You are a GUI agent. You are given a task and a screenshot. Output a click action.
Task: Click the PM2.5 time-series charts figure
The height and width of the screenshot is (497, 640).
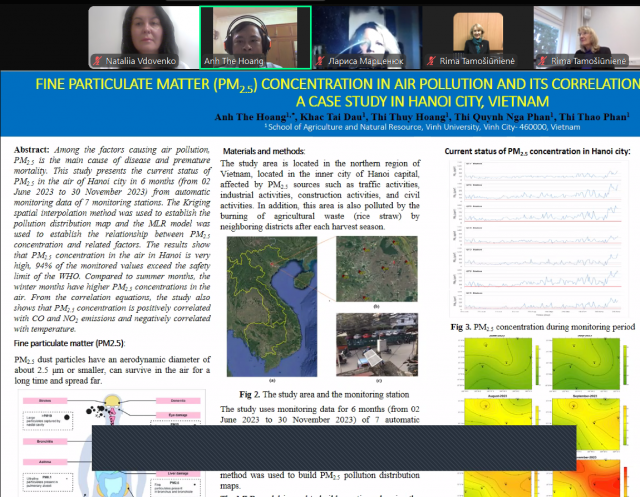pyautogui.click(x=539, y=239)
